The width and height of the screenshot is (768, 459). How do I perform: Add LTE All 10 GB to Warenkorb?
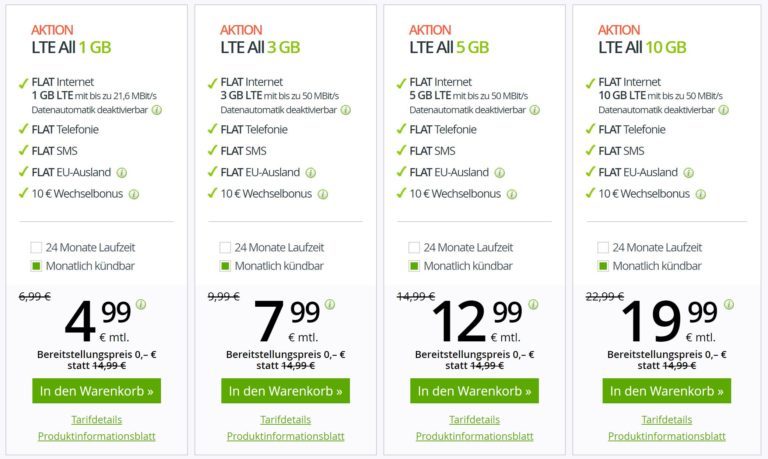666,390
